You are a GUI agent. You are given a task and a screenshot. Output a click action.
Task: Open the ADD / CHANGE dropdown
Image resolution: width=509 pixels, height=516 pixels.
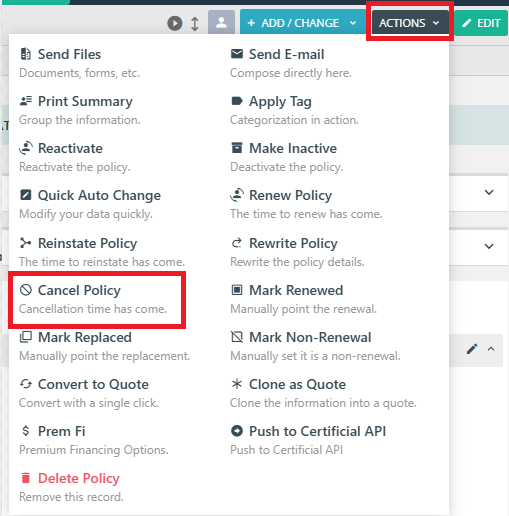[303, 23]
